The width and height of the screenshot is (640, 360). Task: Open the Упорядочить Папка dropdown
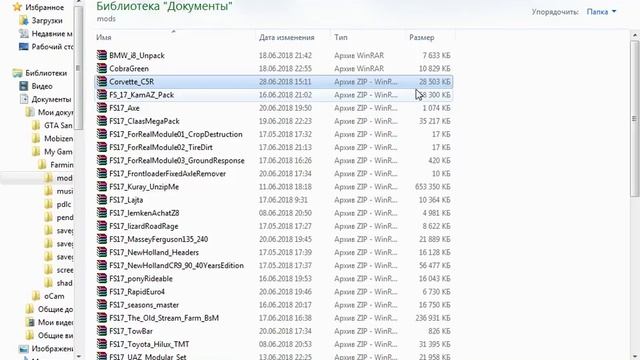601,12
